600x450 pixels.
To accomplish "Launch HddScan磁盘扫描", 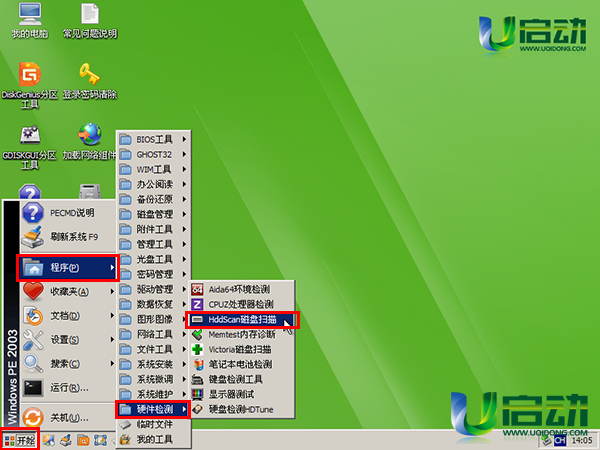I will pyautogui.click(x=242, y=320).
